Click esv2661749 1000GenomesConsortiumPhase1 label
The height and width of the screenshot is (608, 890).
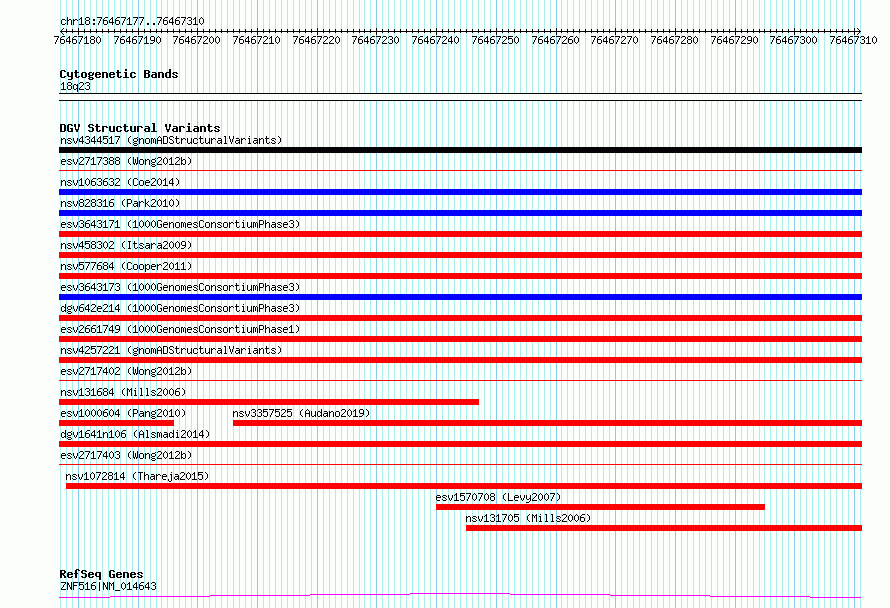click(180, 329)
